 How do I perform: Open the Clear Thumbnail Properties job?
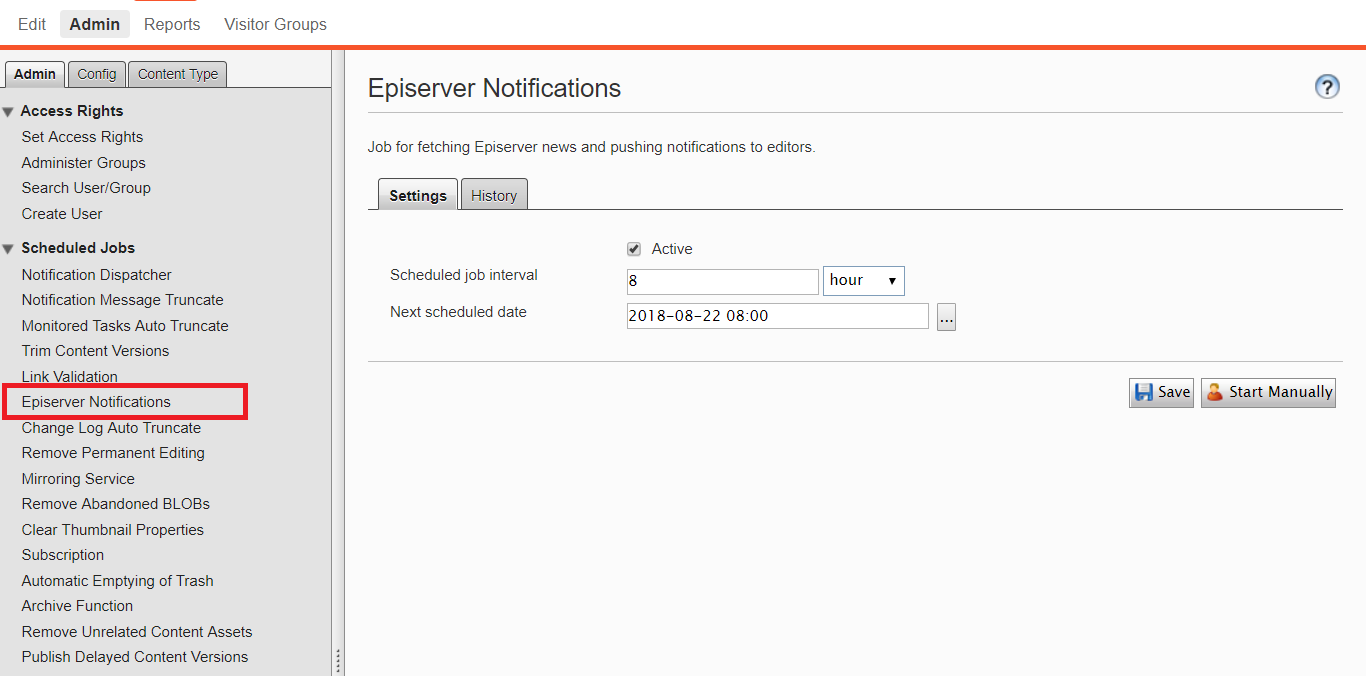(113, 530)
